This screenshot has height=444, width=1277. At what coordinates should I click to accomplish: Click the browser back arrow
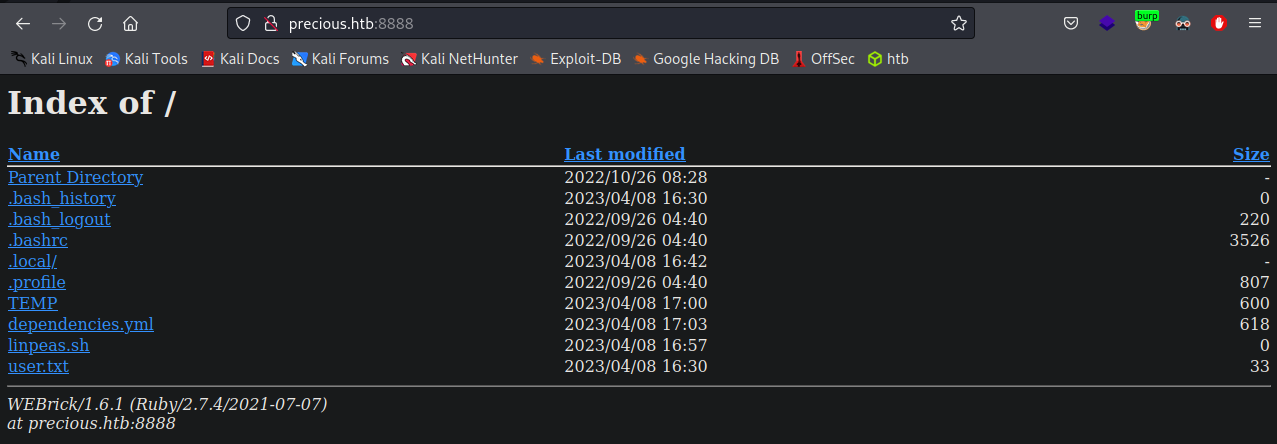coord(23,23)
